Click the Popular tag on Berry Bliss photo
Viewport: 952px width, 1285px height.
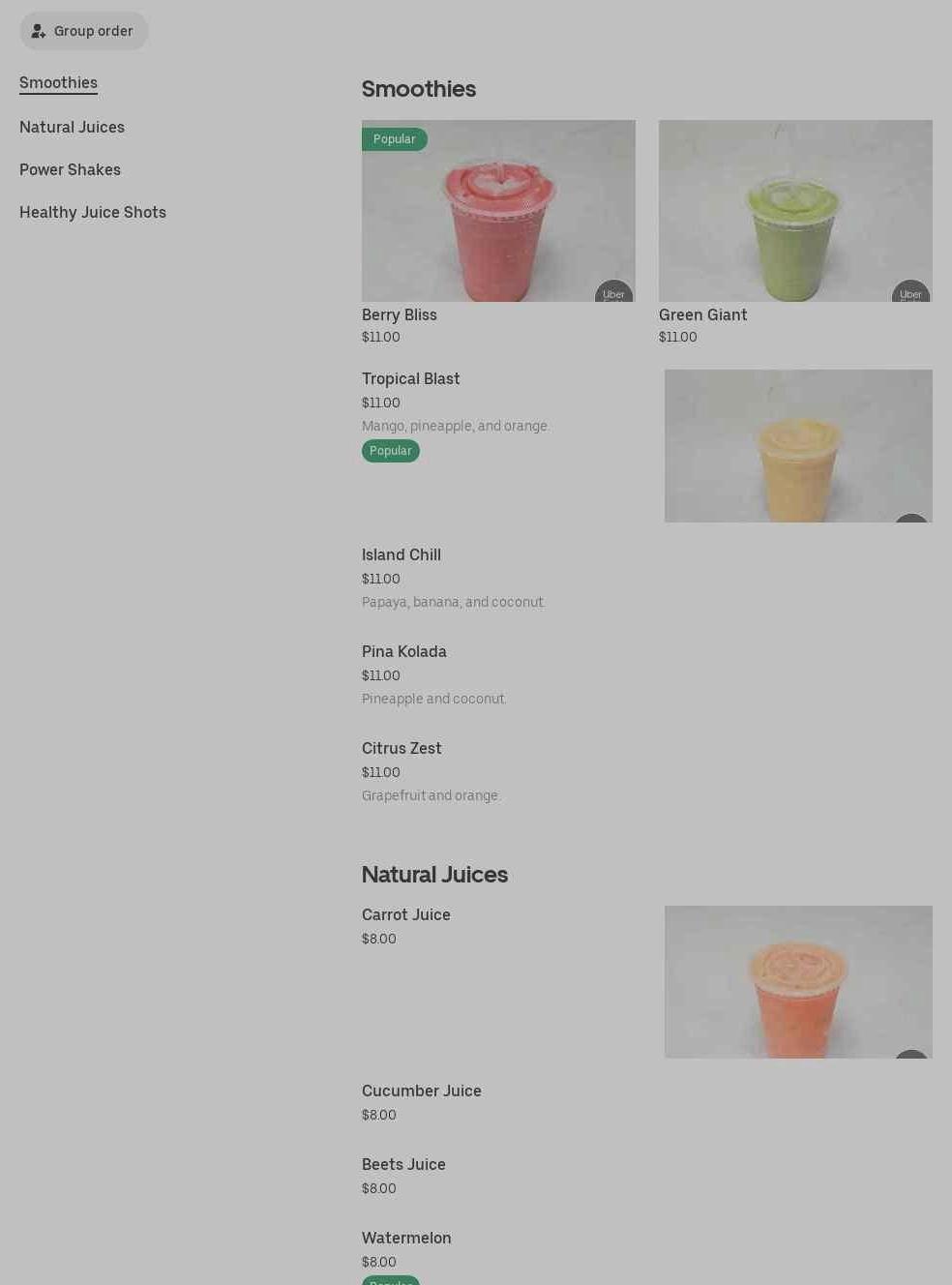click(x=395, y=139)
